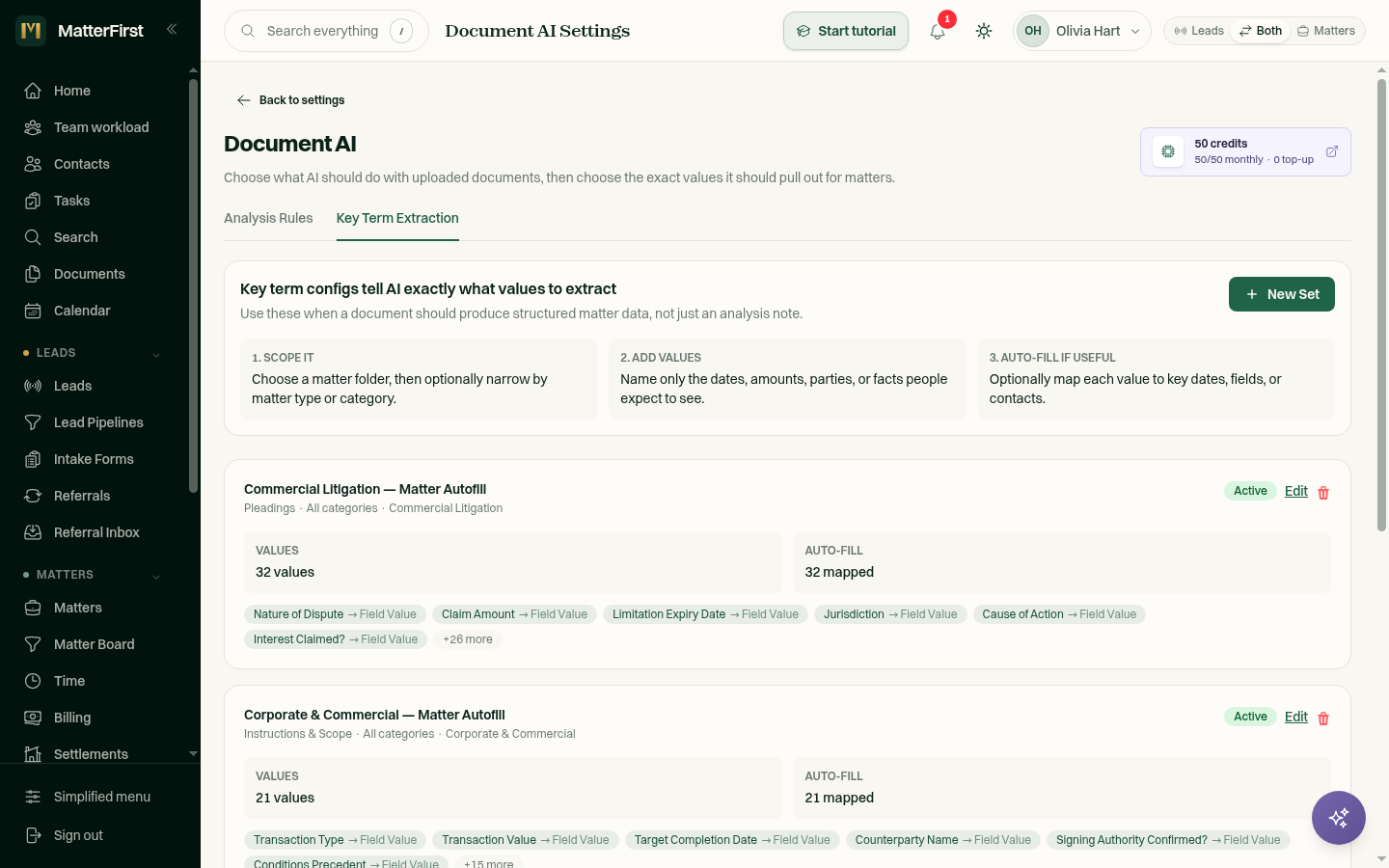Switch view to Leads only
The height and width of the screenshot is (868, 1389).
pos(1199,31)
